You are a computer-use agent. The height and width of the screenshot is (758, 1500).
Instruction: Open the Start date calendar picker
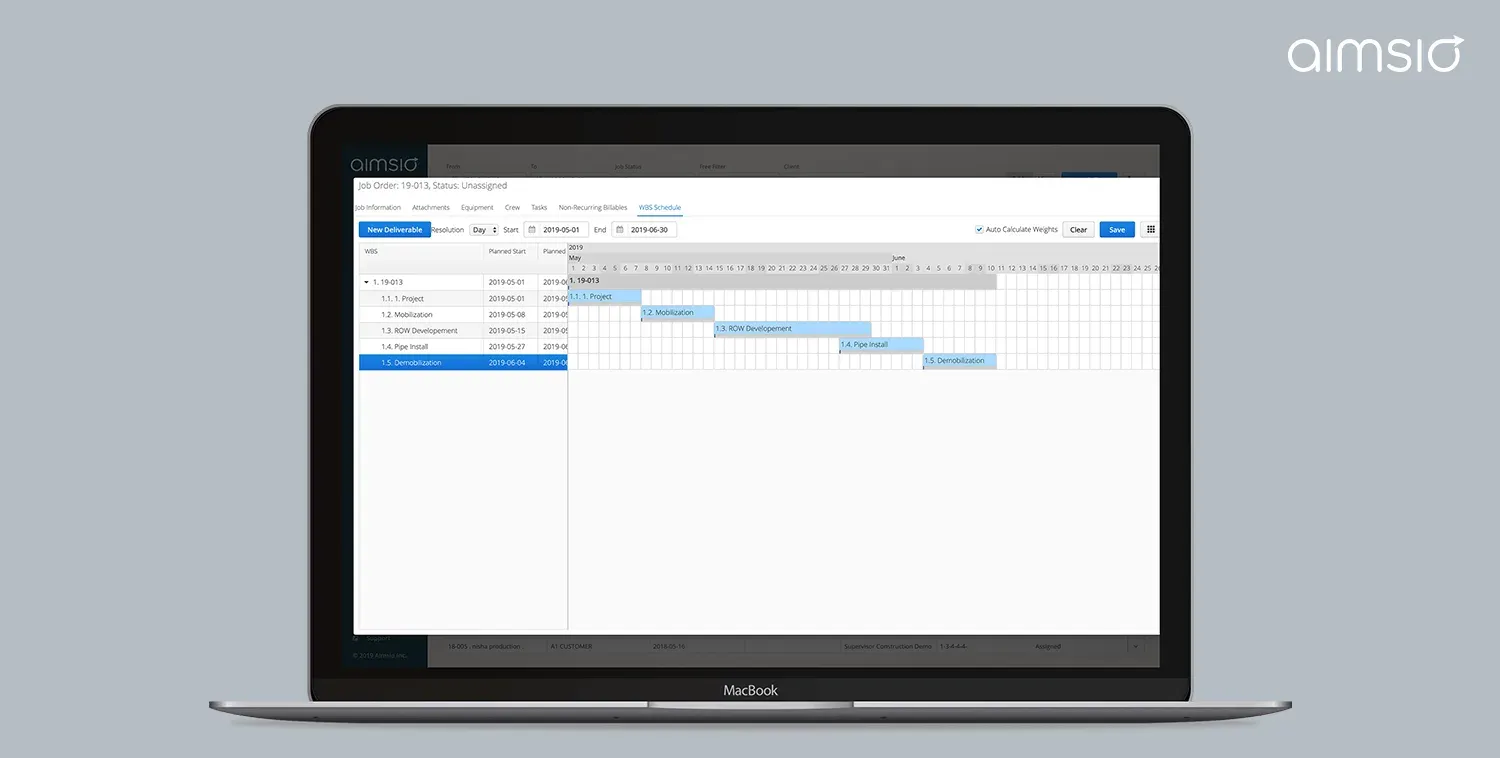pos(532,229)
